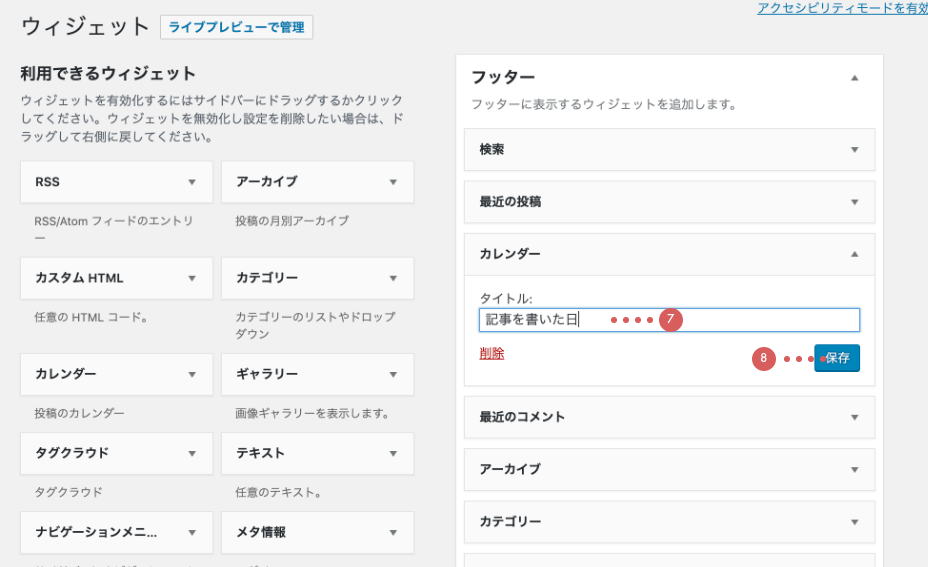Expand the カスタム HTML widget arrow
Image resolution: width=928 pixels, height=567 pixels.
click(191, 278)
